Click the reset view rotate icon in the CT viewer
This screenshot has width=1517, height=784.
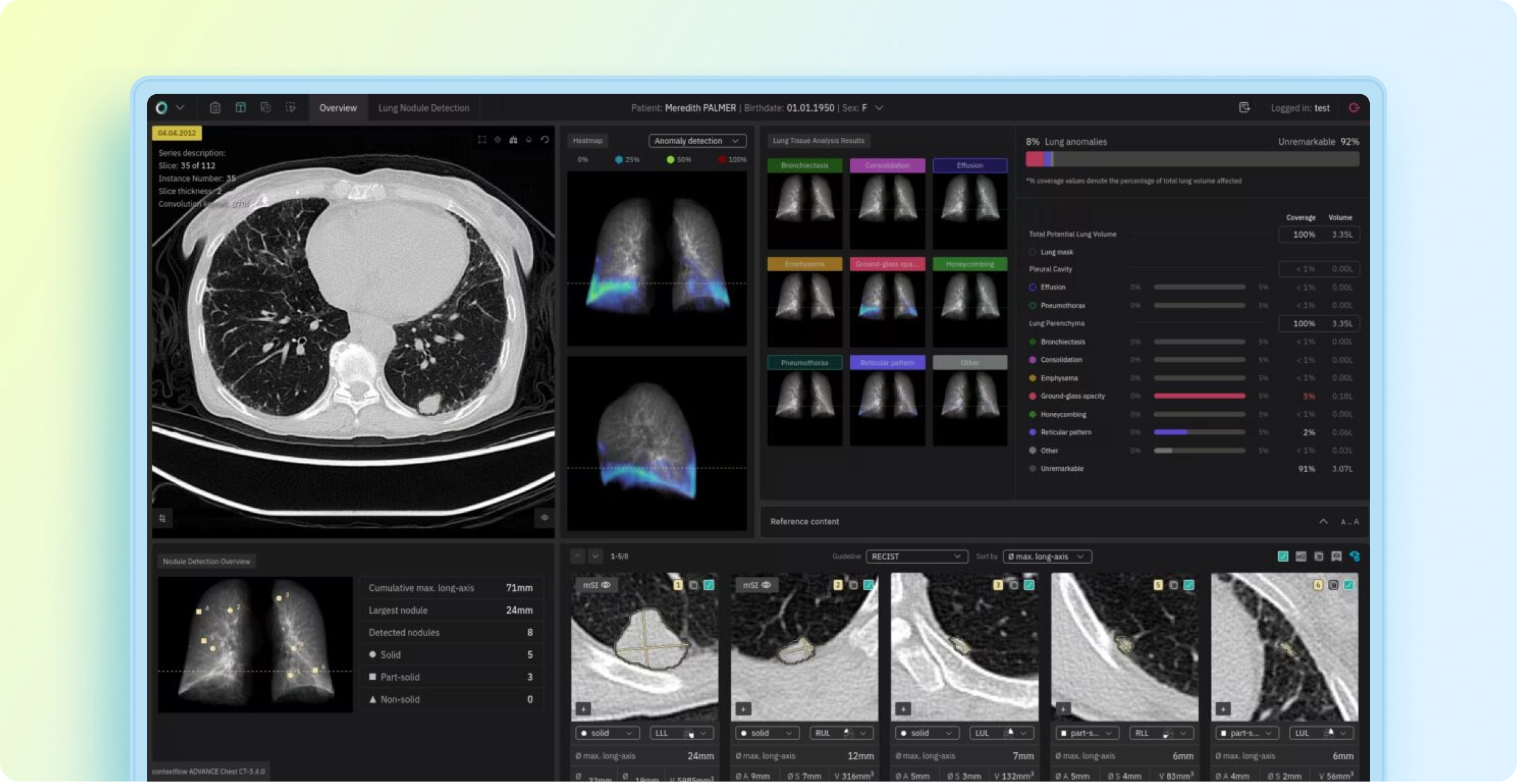pos(545,140)
